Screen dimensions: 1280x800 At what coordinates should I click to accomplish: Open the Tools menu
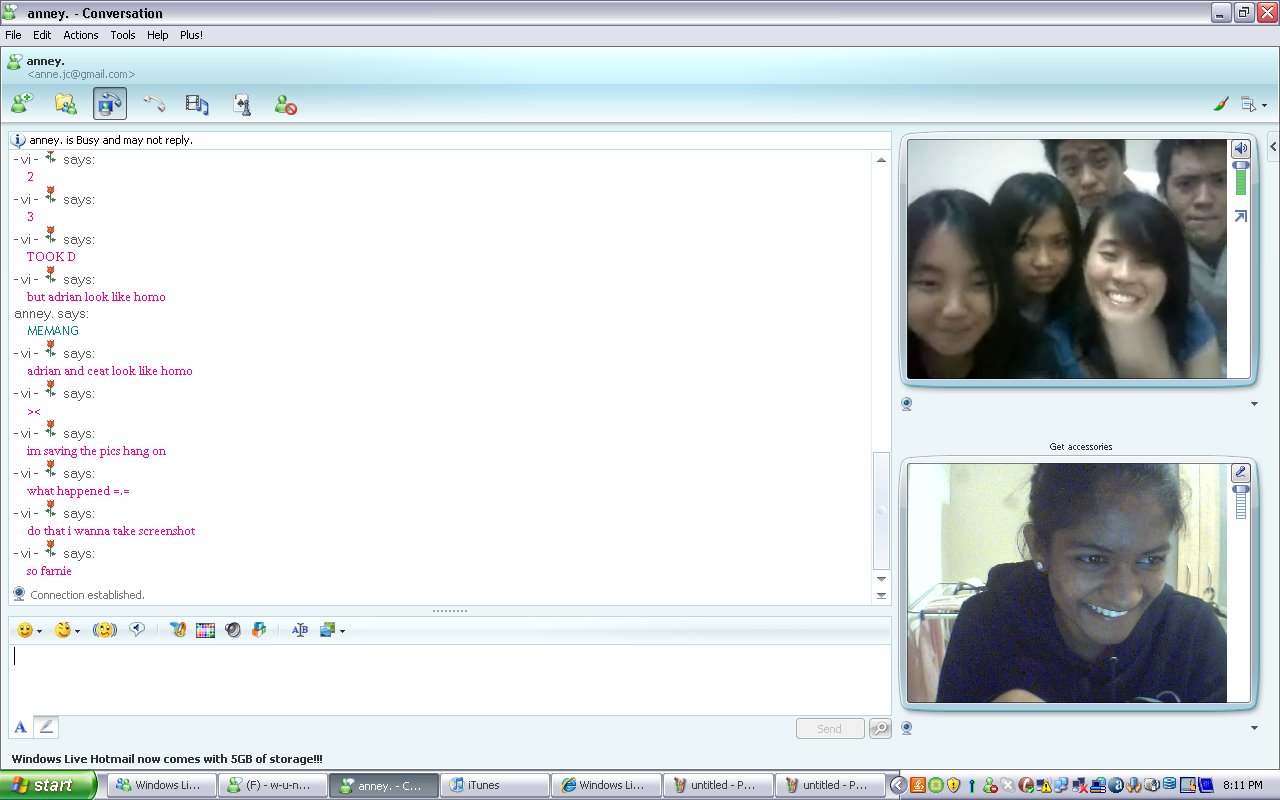[x=123, y=35]
